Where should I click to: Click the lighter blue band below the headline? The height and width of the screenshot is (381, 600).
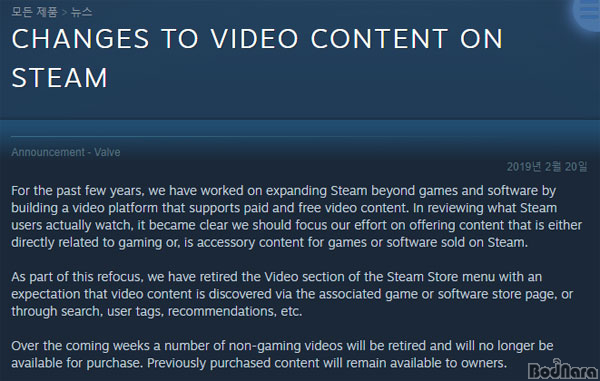[300, 127]
